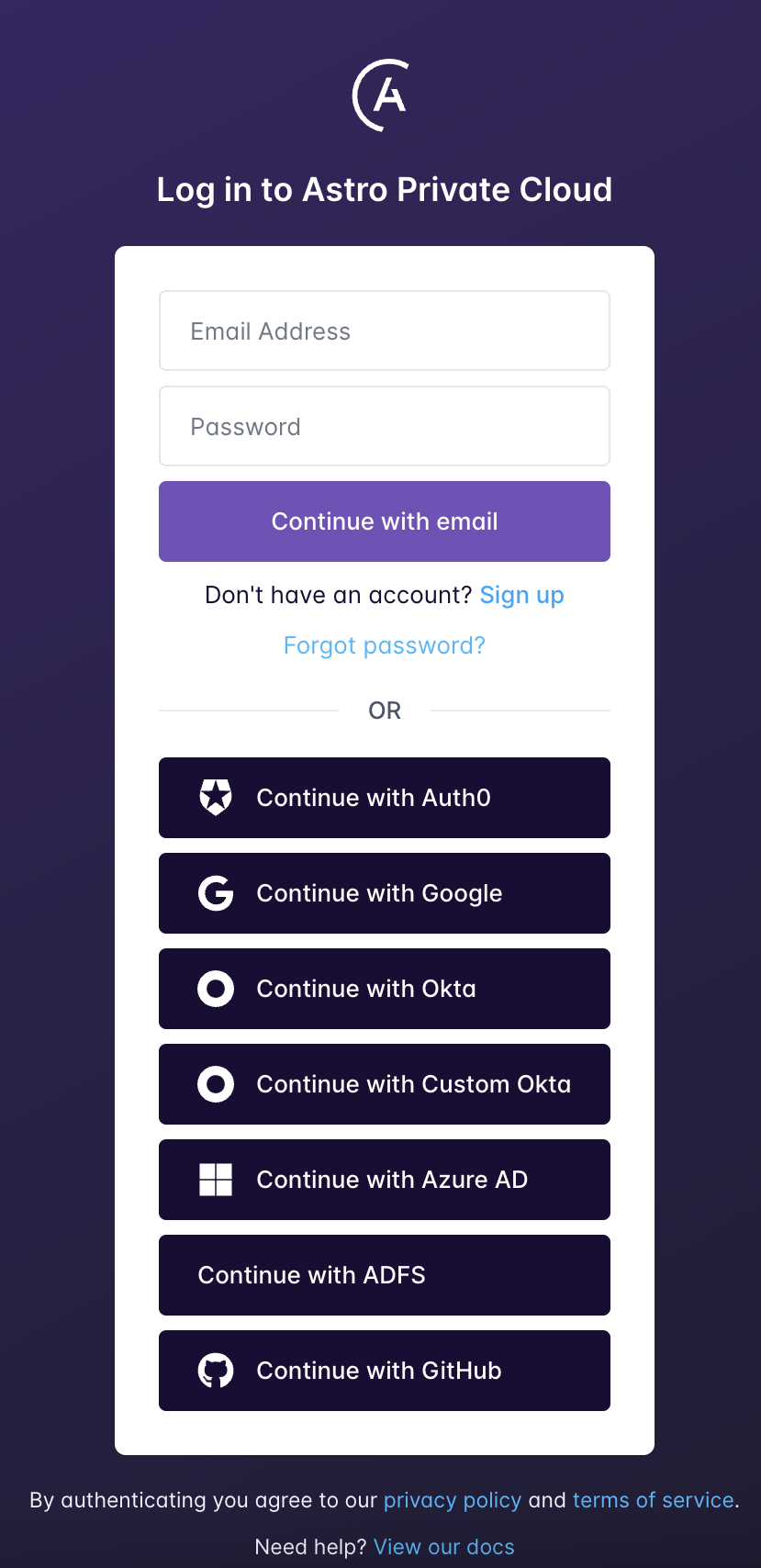Click the Forgot password link

(384, 645)
